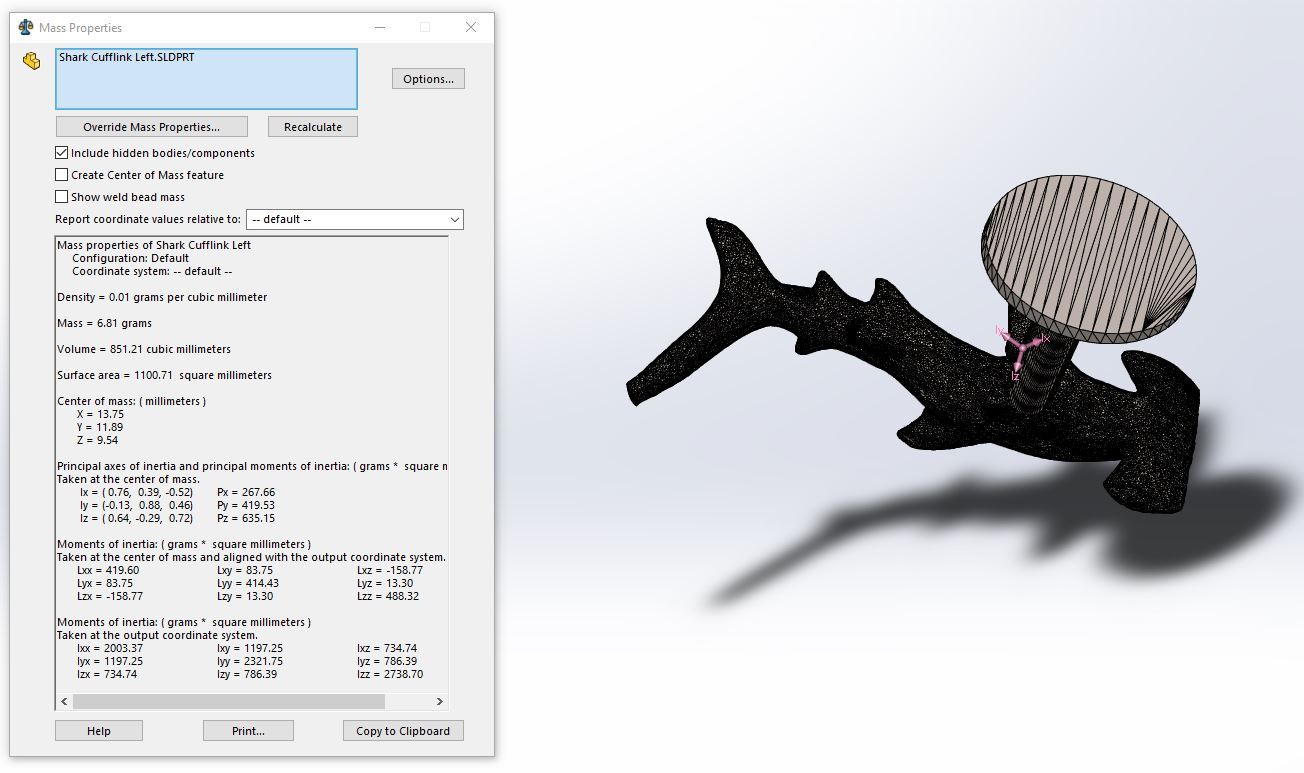Screen dimensions: 1304x773
Task: Click principal moment Px = 267.66
Action: pos(246,492)
